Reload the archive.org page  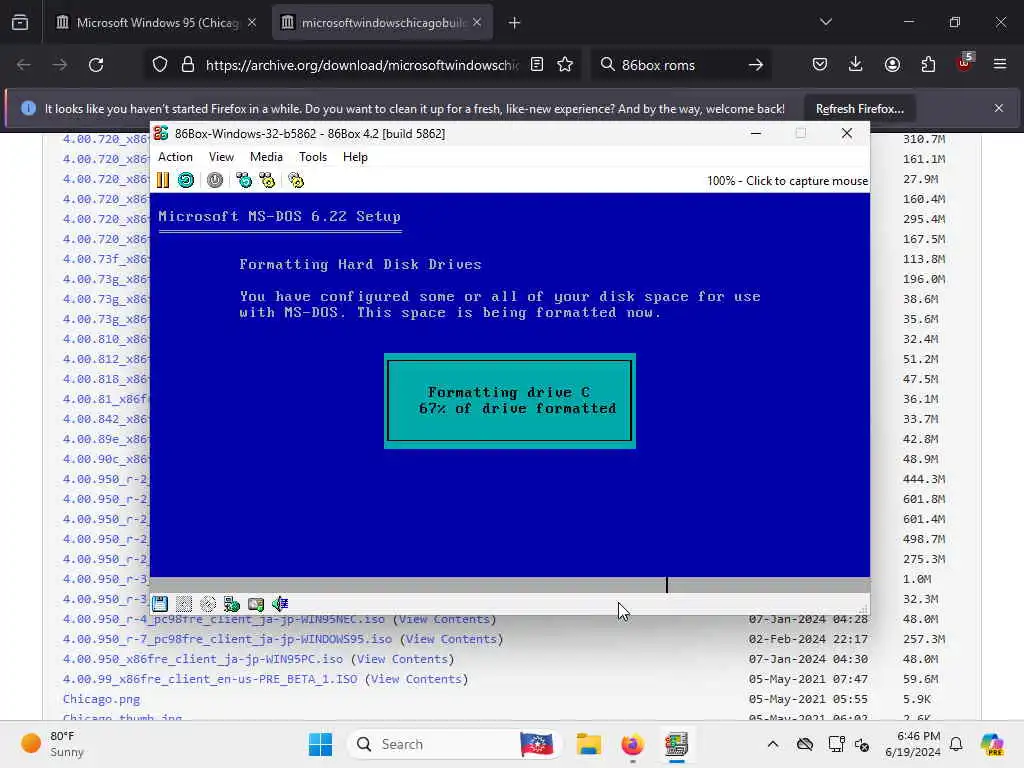[96, 65]
